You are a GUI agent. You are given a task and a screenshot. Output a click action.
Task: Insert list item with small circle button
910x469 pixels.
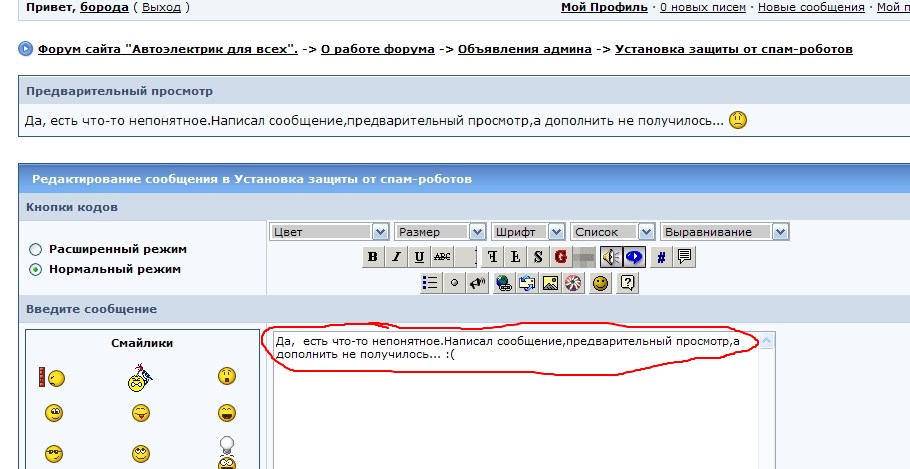pos(454,283)
